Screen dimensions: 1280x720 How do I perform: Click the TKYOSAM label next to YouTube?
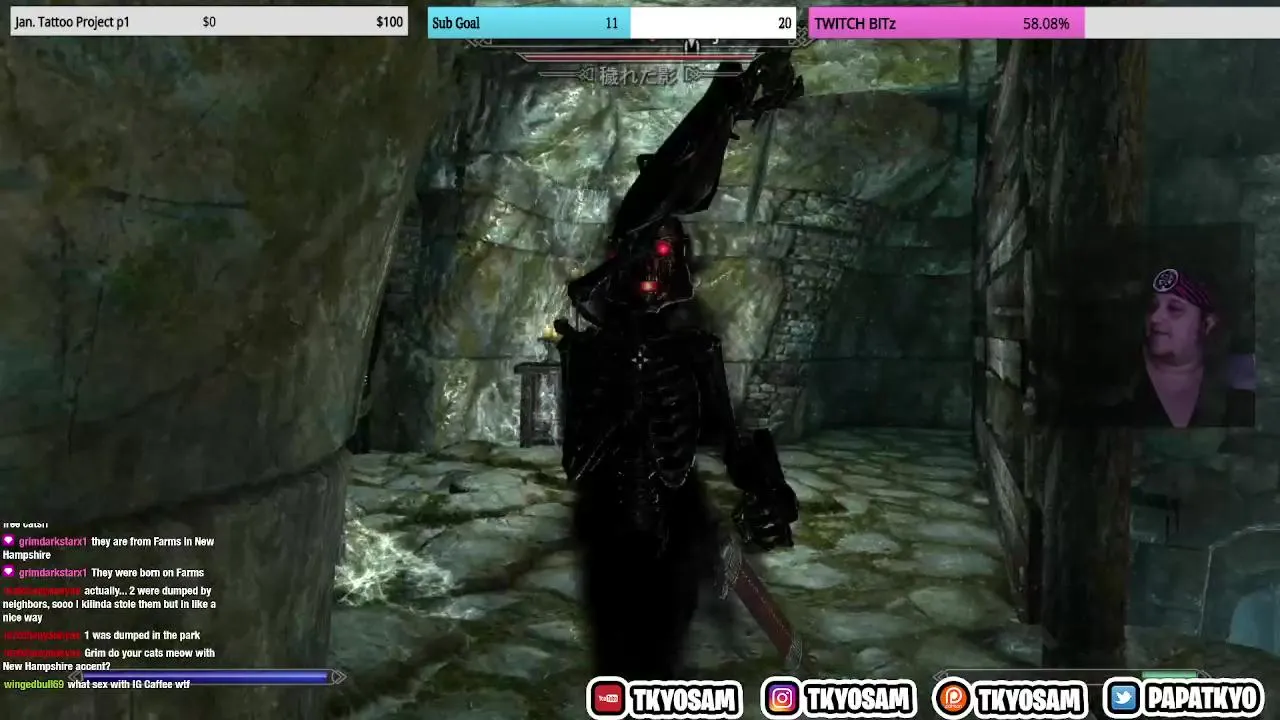(685, 699)
